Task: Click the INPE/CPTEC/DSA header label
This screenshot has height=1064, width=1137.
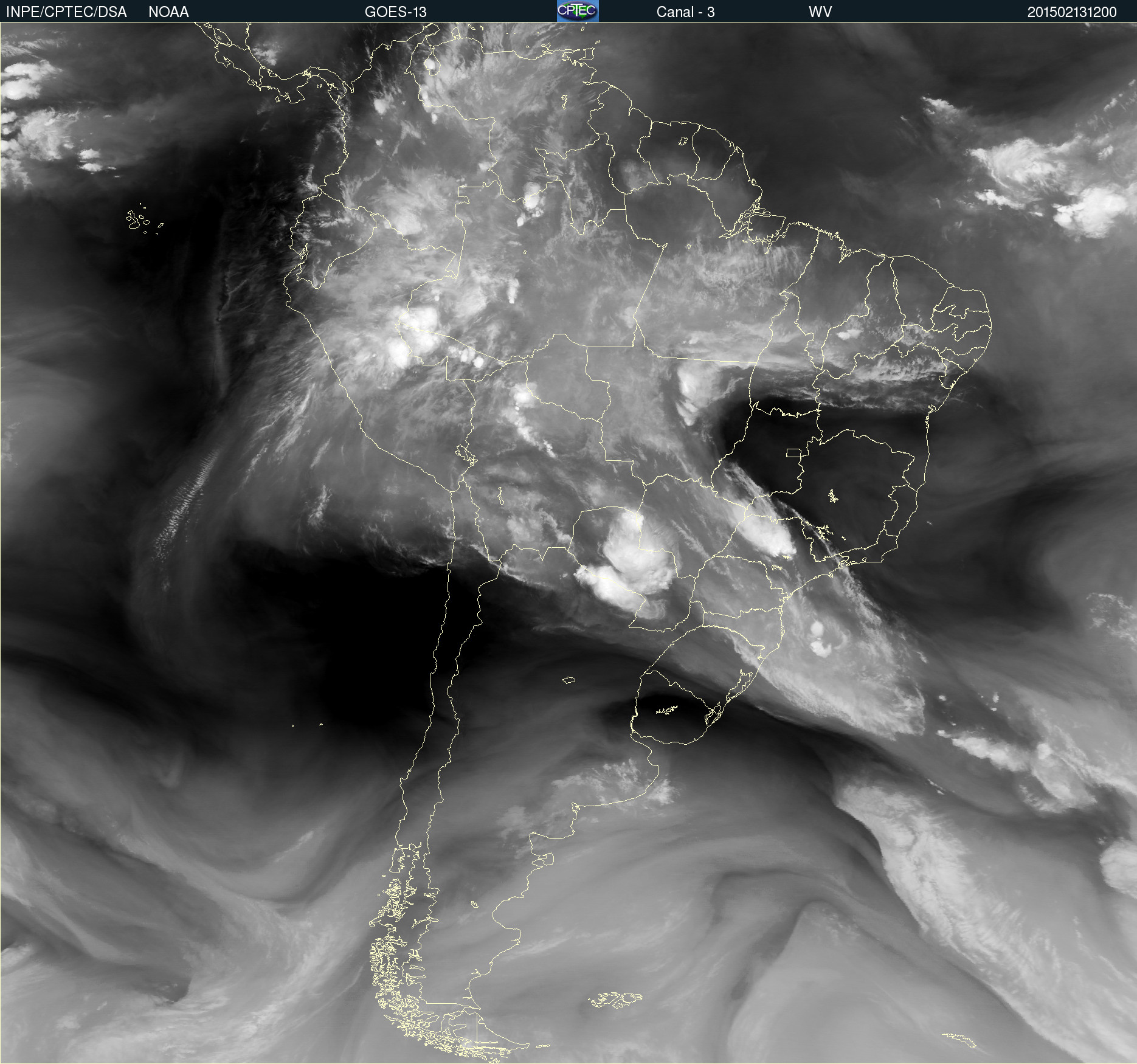Action: [66, 12]
